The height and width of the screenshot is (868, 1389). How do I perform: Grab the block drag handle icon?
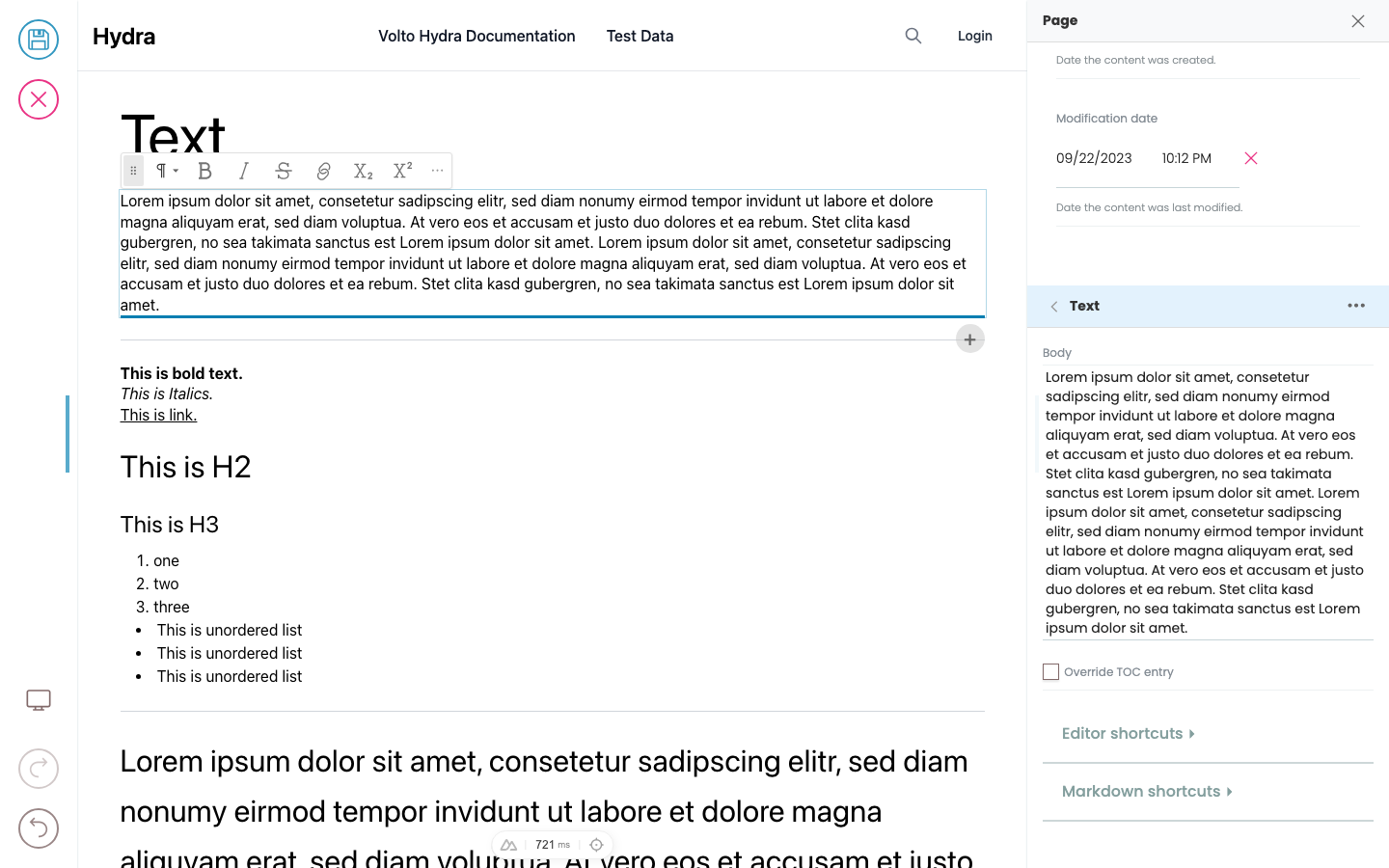(133, 171)
